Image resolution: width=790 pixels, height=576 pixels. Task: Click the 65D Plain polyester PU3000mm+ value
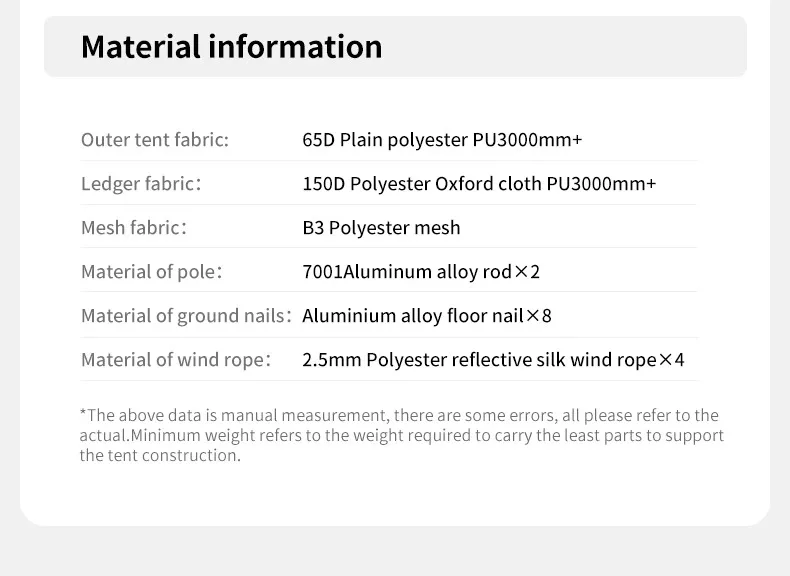coord(442,140)
